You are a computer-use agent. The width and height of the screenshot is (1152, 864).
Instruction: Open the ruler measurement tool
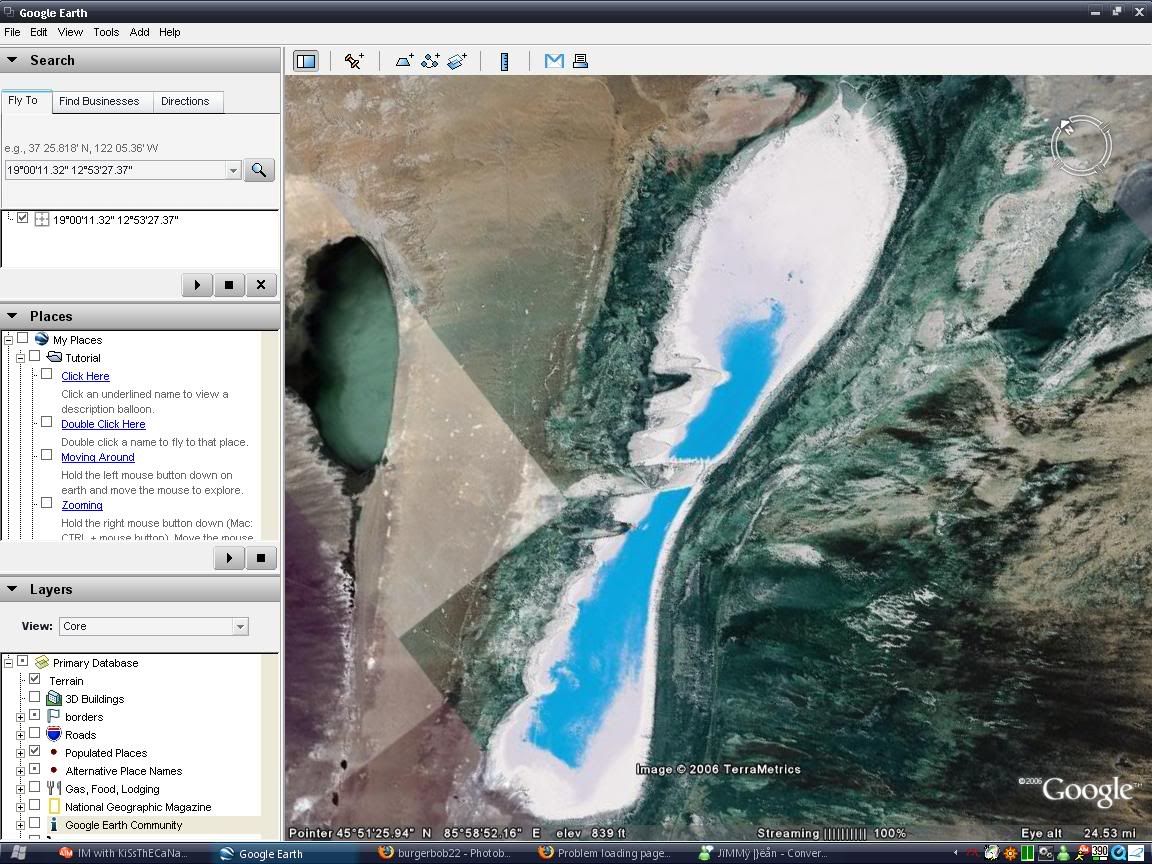pyautogui.click(x=504, y=62)
